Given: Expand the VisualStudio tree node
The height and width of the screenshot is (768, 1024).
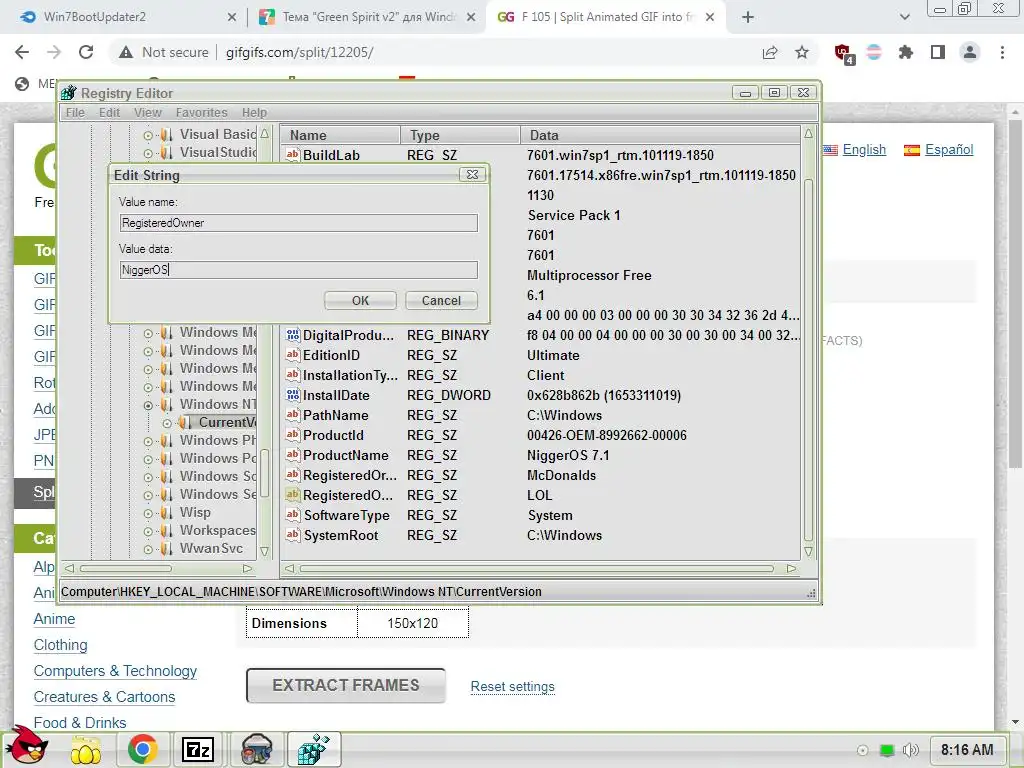Looking at the screenshot, I should coord(148,153).
